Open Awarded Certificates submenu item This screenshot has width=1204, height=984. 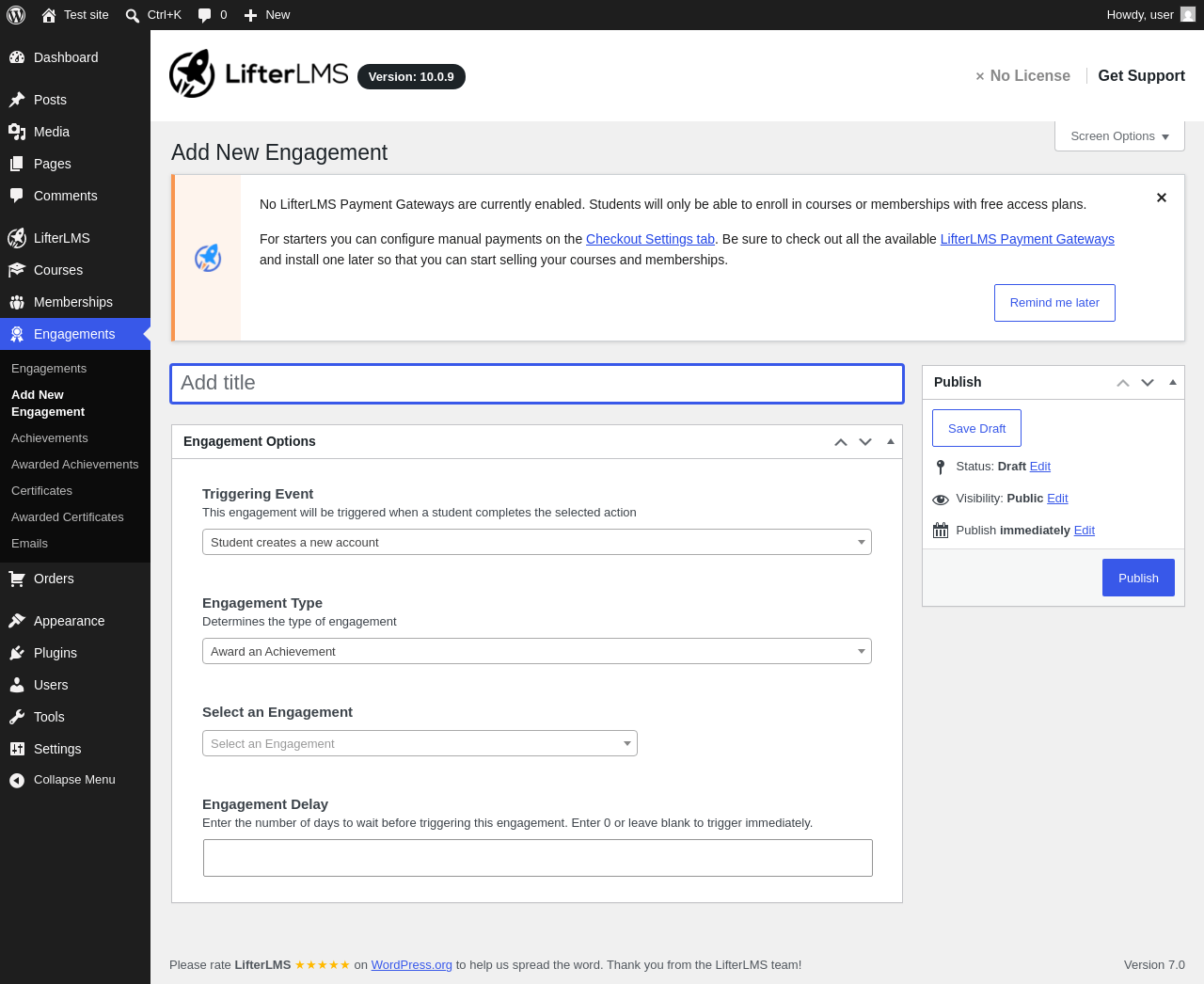(x=68, y=517)
